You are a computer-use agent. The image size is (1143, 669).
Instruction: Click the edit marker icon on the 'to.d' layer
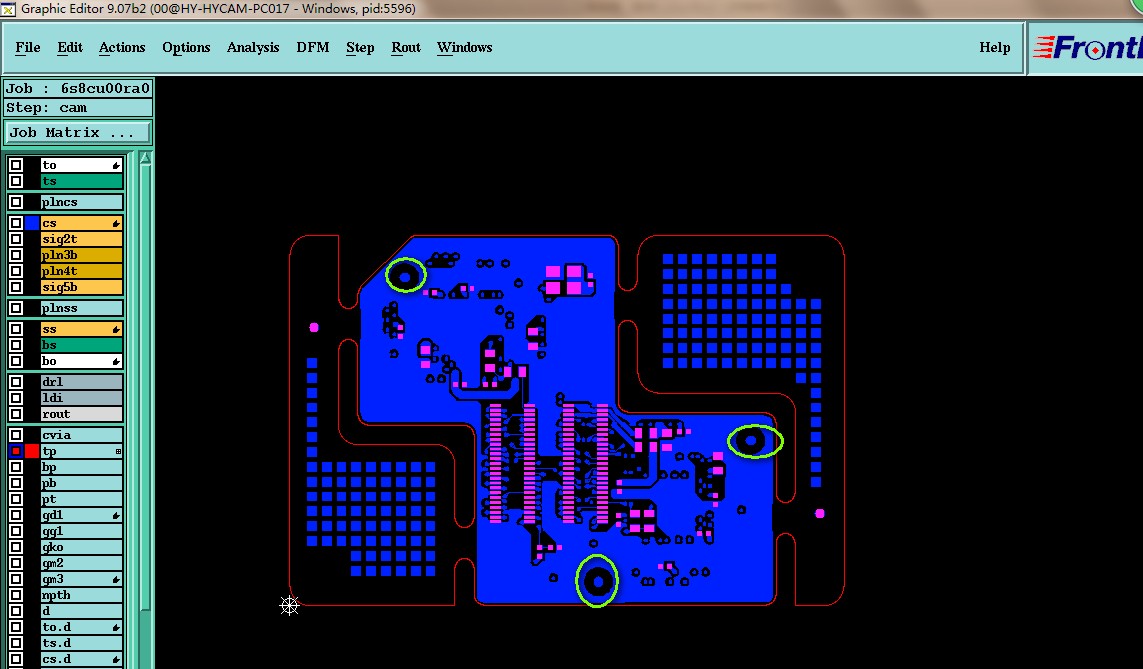point(116,627)
